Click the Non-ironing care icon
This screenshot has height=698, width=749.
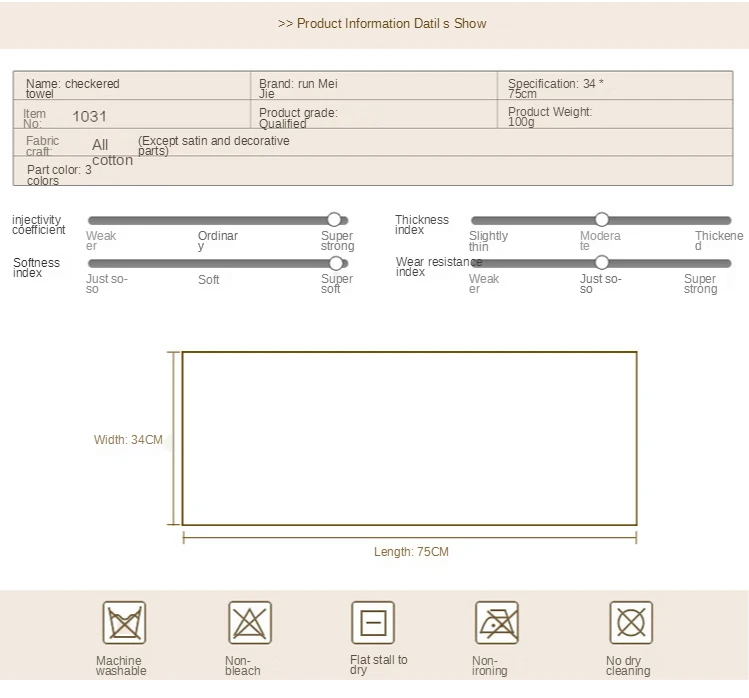coord(497,623)
